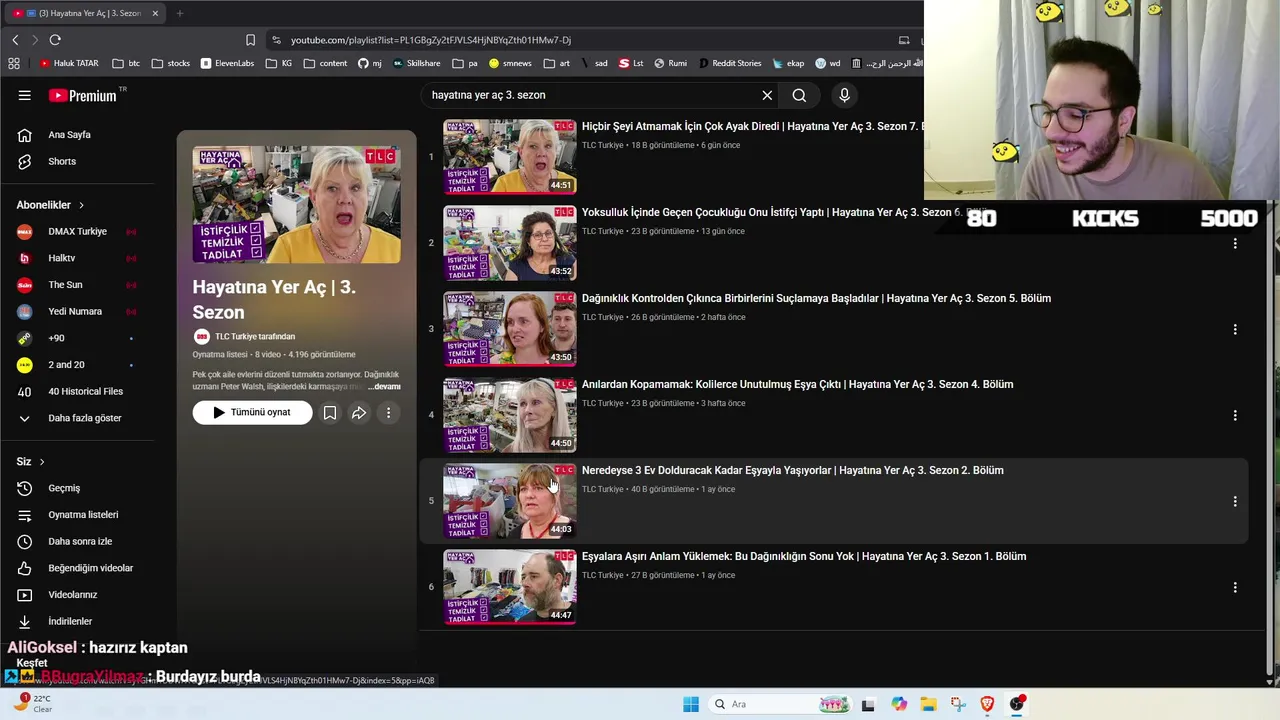1280x720 pixels.
Task: Open a new browser tab
Action: (180, 13)
